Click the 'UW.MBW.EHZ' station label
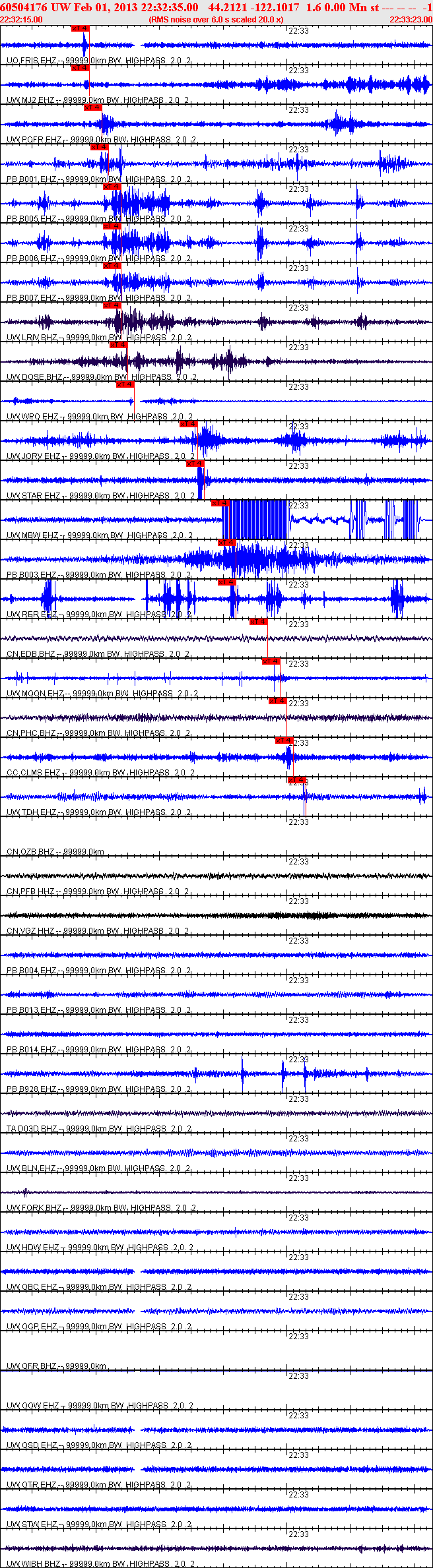Image resolution: width=433 pixels, height=1568 pixels. coord(33,535)
